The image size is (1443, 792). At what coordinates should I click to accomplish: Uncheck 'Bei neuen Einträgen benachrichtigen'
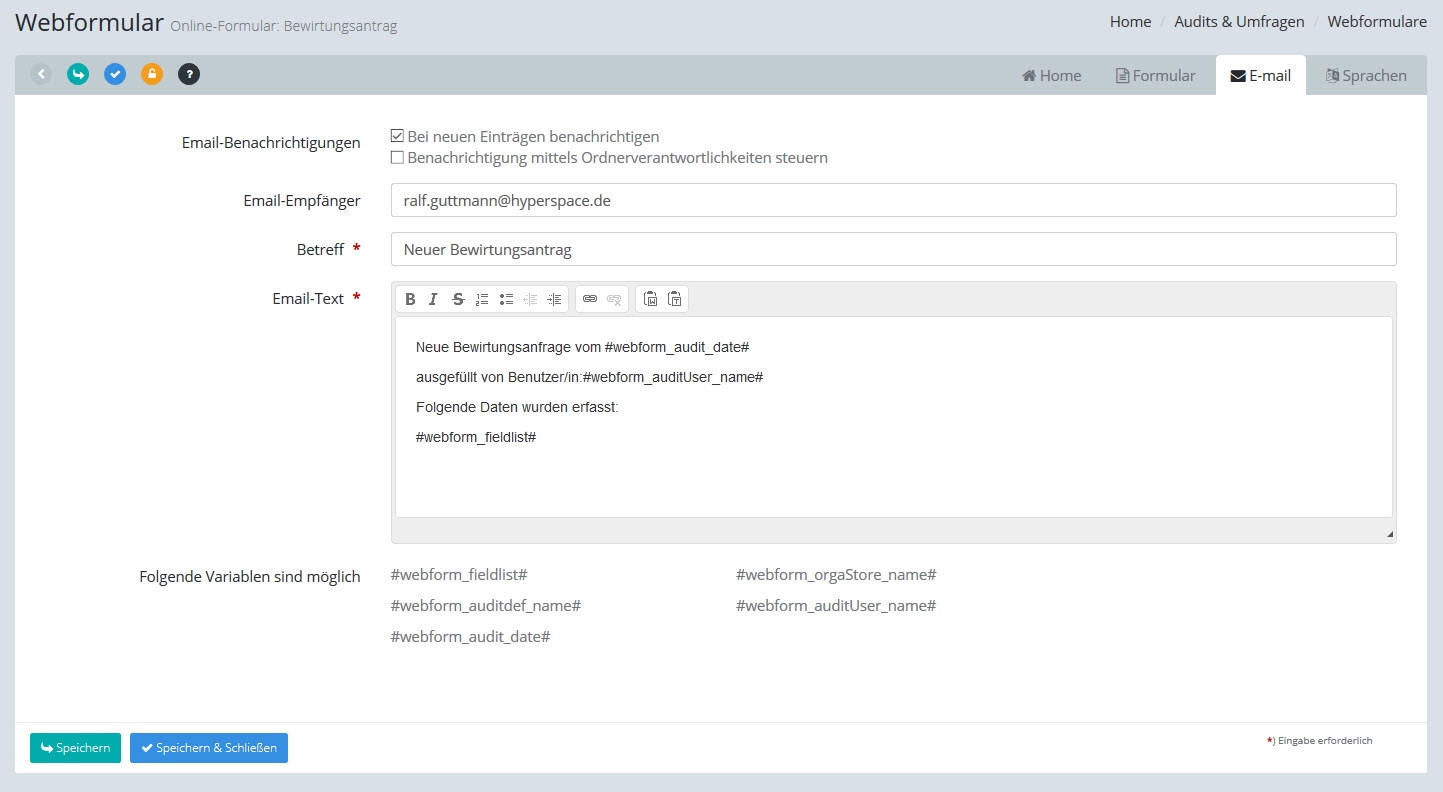pos(397,136)
